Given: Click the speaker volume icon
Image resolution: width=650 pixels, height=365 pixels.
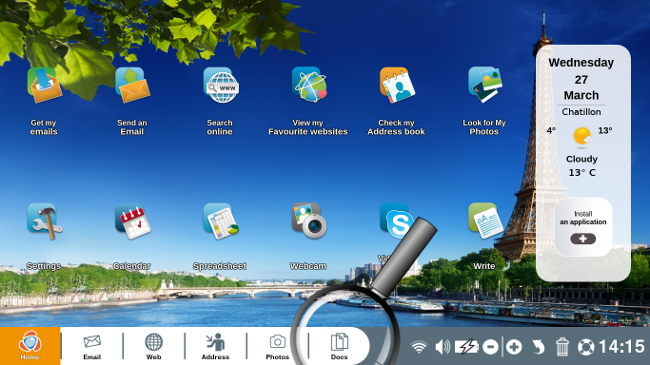Looking at the screenshot, I should [443, 347].
